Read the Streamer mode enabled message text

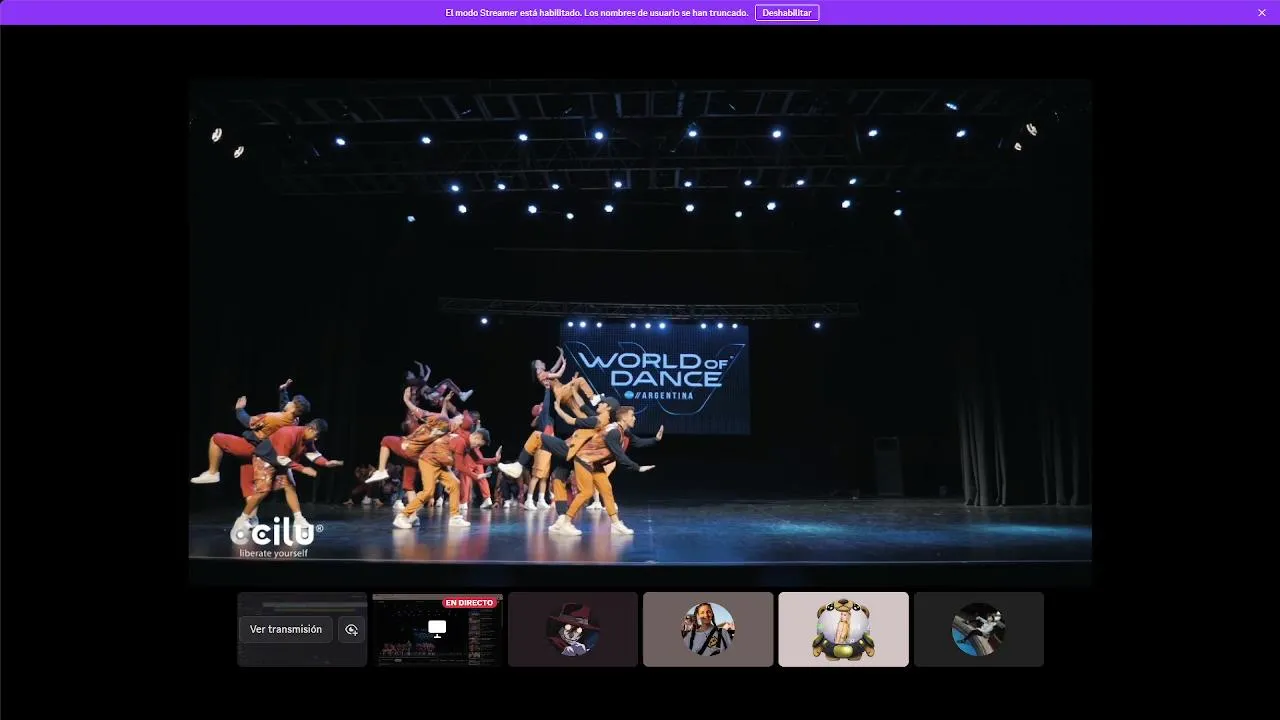[x=597, y=13]
